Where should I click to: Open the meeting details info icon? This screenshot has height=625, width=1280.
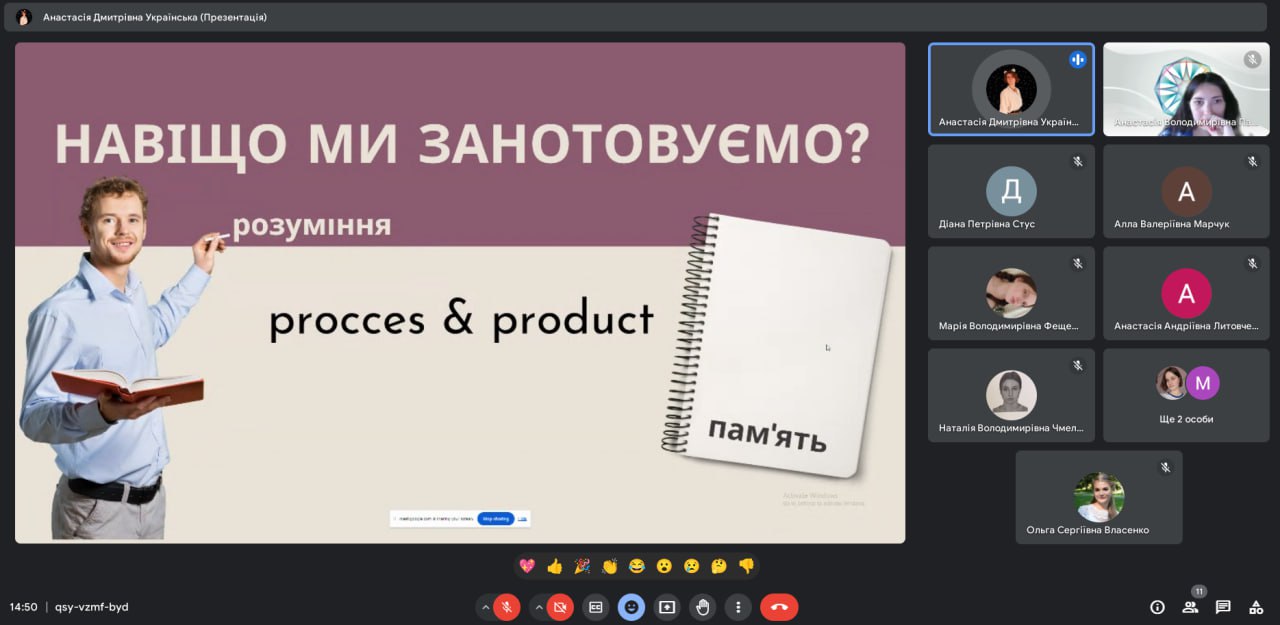click(x=1157, y=607)
